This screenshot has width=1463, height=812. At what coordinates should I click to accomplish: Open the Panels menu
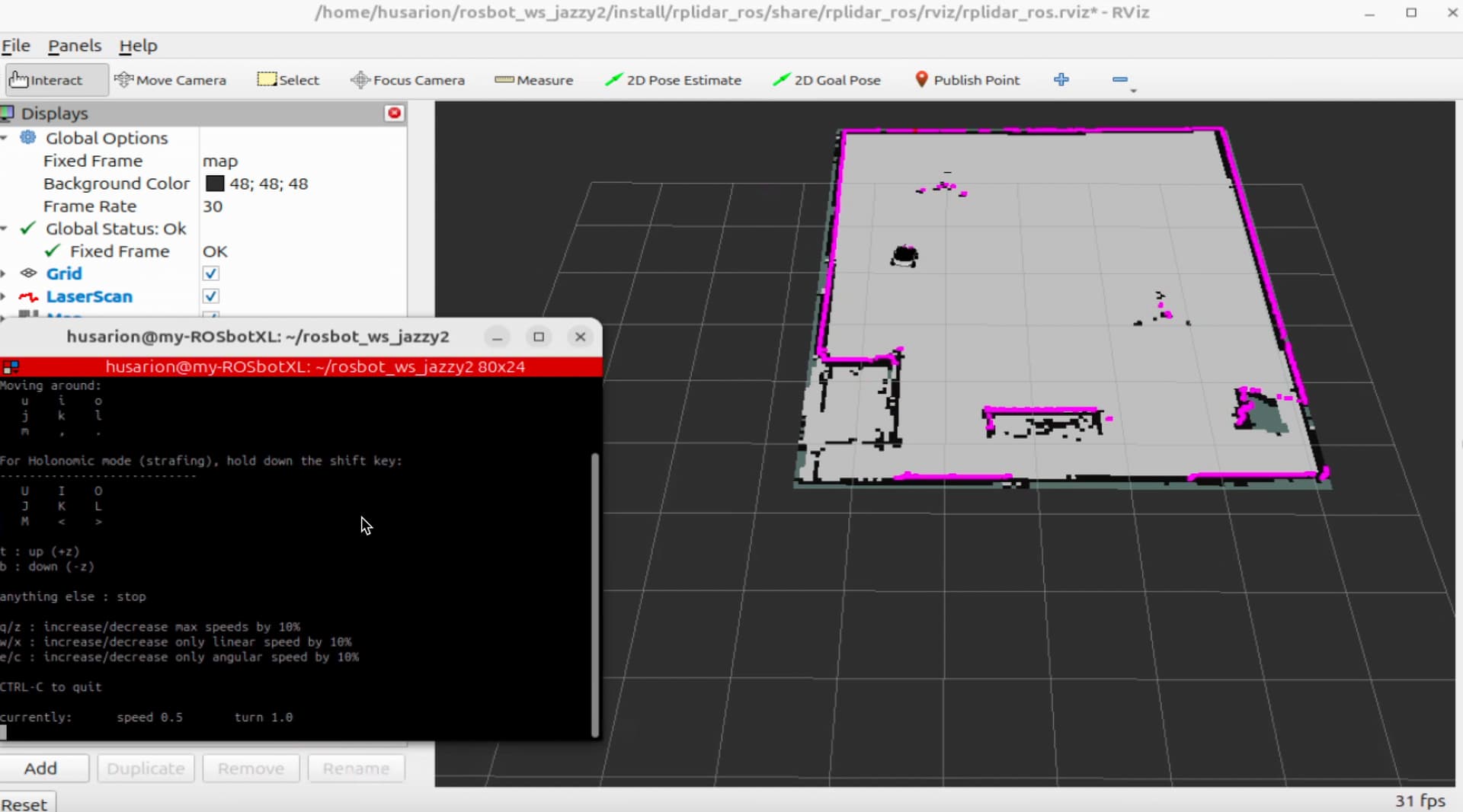point(75,46)
